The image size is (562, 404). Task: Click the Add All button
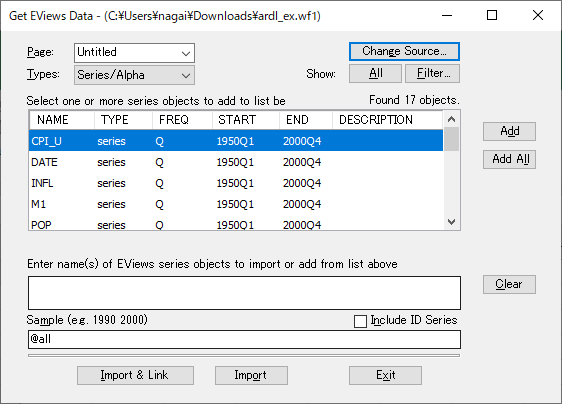pos(509,159)
